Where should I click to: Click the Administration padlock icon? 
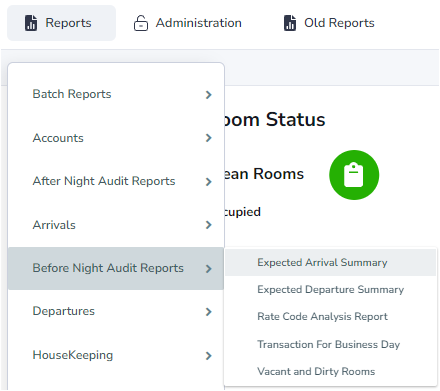tap(141, 23)
